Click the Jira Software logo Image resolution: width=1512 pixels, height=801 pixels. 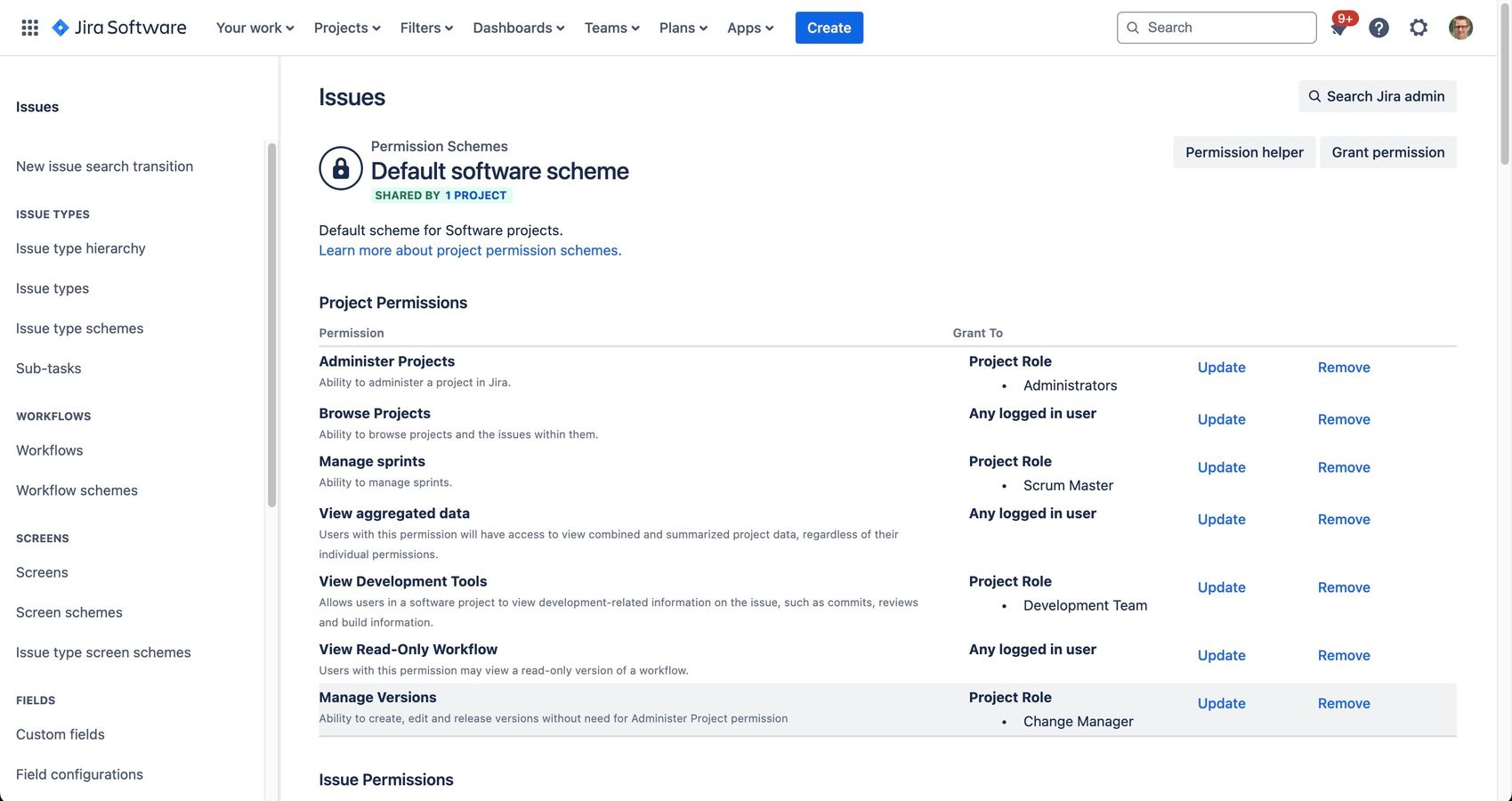[119, 28]
